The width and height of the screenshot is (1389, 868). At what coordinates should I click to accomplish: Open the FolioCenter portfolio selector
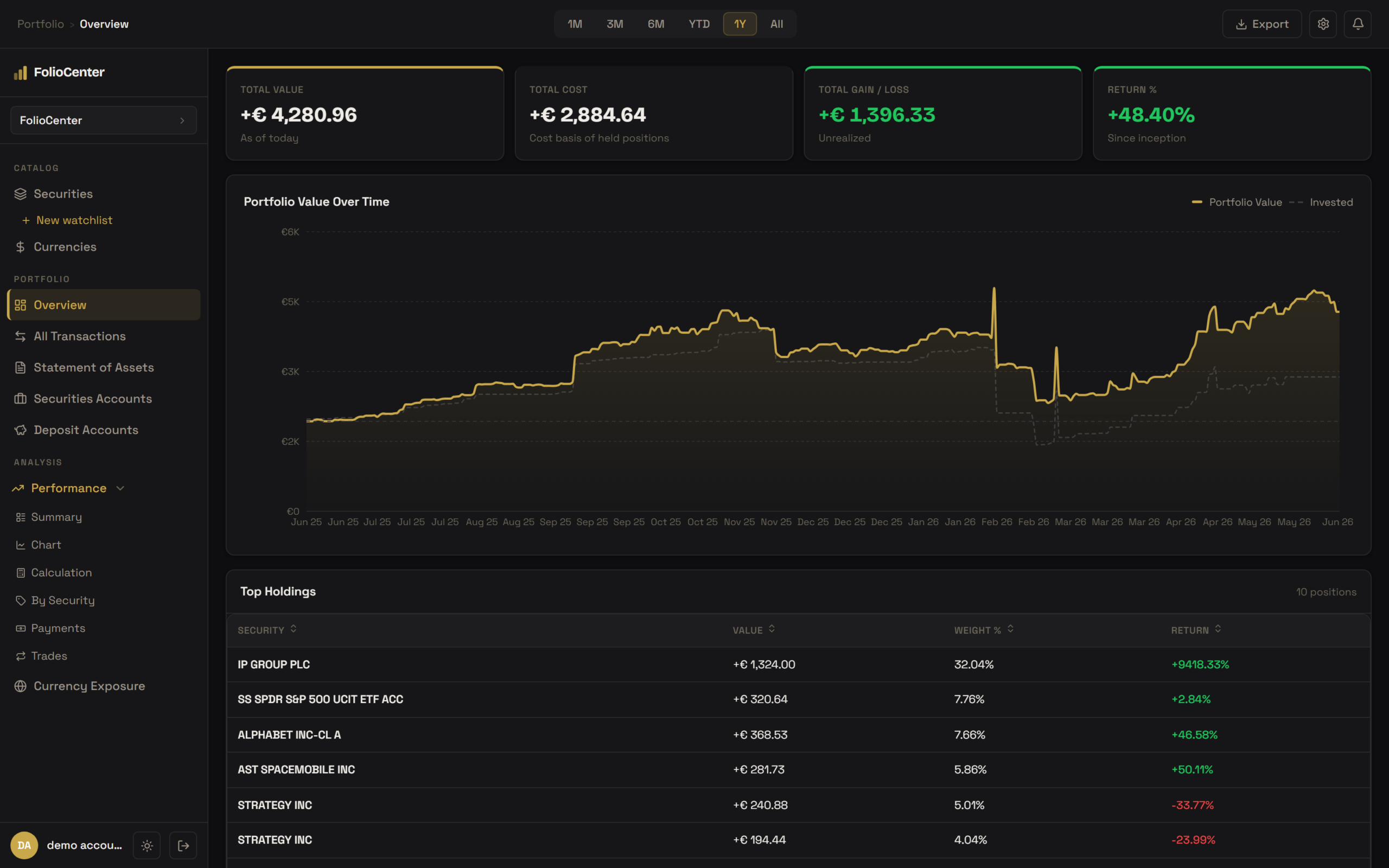point(103,120)
